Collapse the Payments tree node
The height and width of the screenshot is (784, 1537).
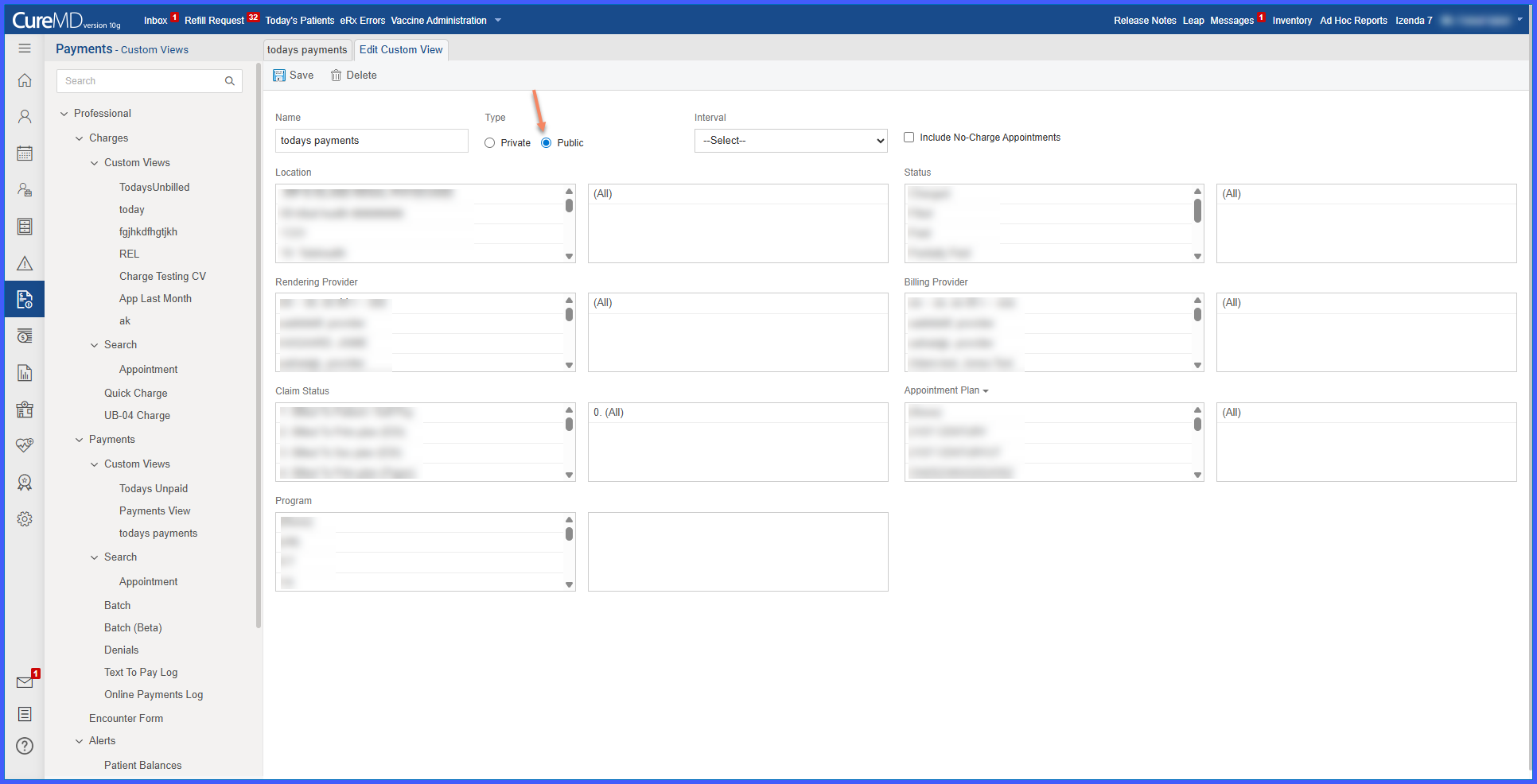[80, 440]
